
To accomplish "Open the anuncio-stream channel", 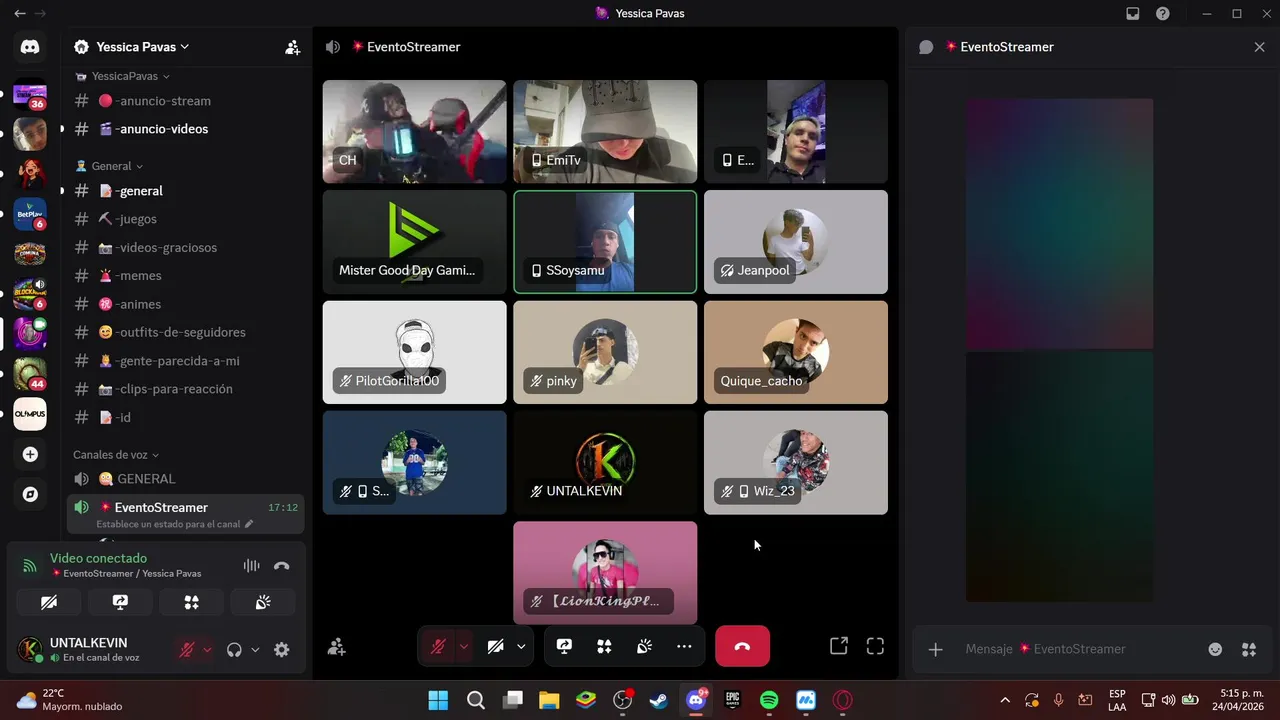I will pyautogui.click(x=185, y=101).
